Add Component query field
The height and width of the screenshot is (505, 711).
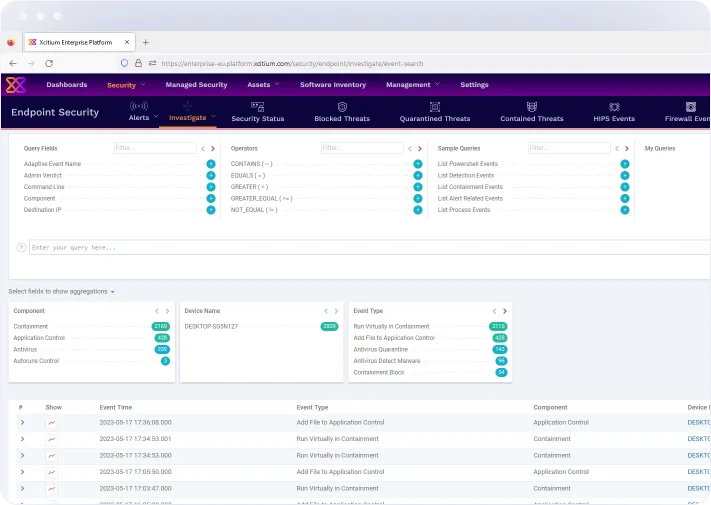click(x=211, y=199)
